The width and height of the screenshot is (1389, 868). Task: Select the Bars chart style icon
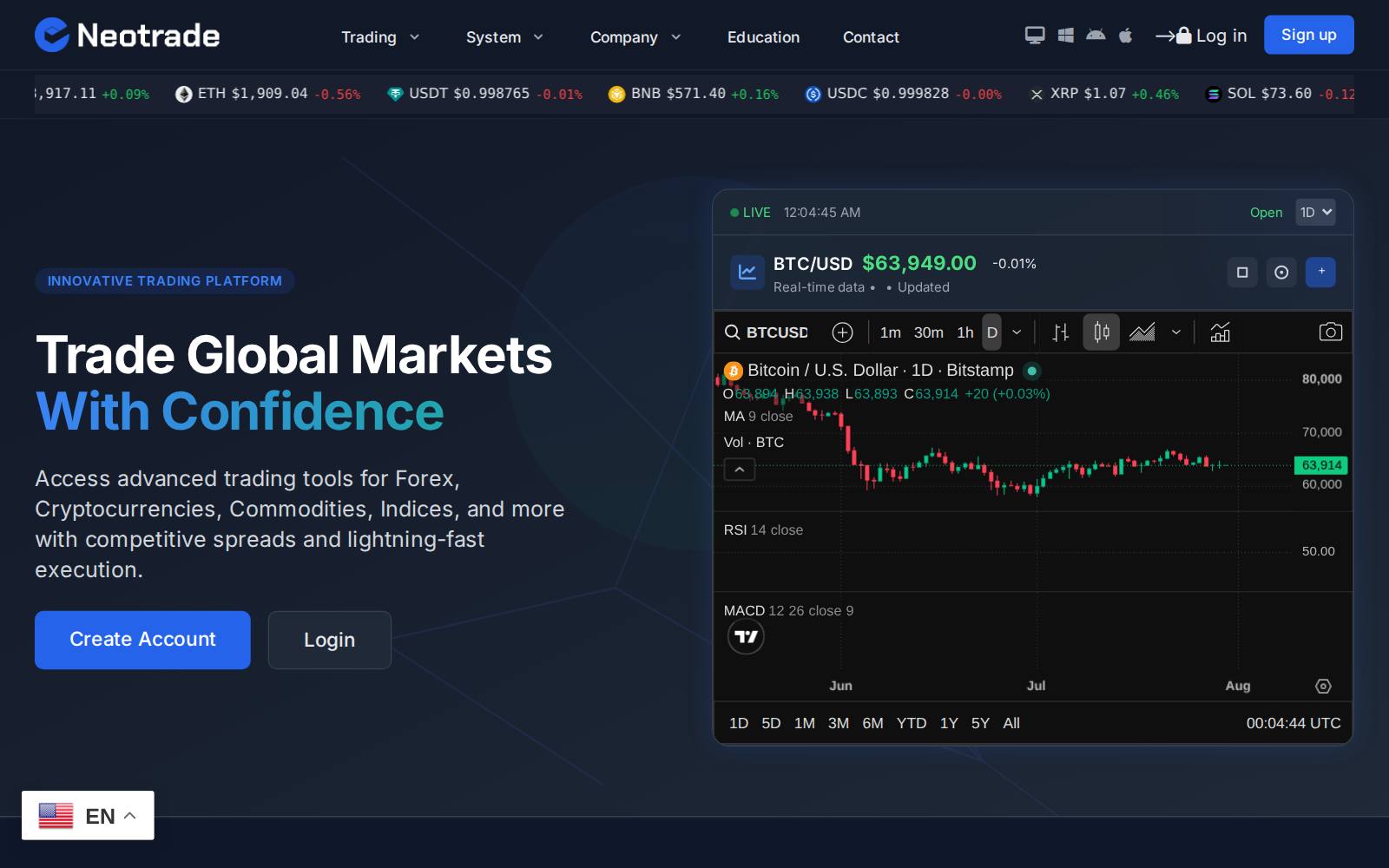1061,332
